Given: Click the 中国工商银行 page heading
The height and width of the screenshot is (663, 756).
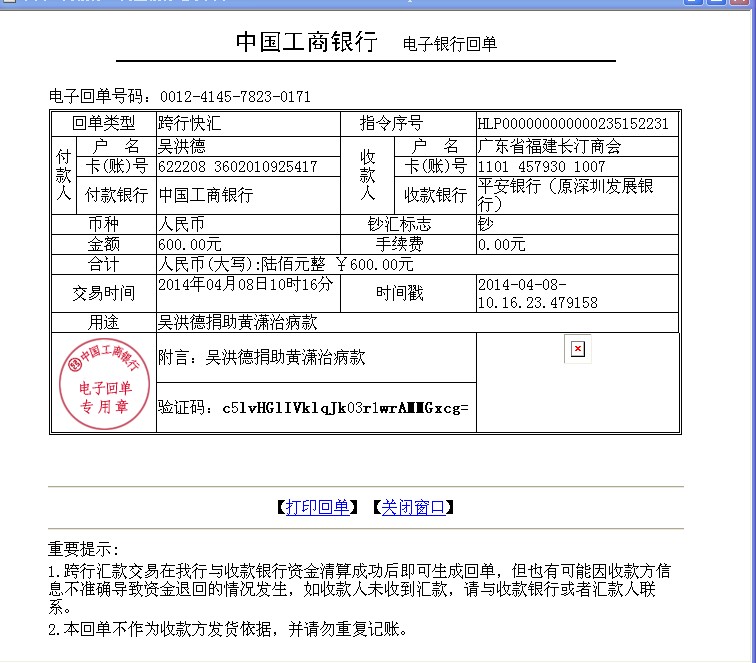Looking at the screenshot, I should click(x=306, y=42).
